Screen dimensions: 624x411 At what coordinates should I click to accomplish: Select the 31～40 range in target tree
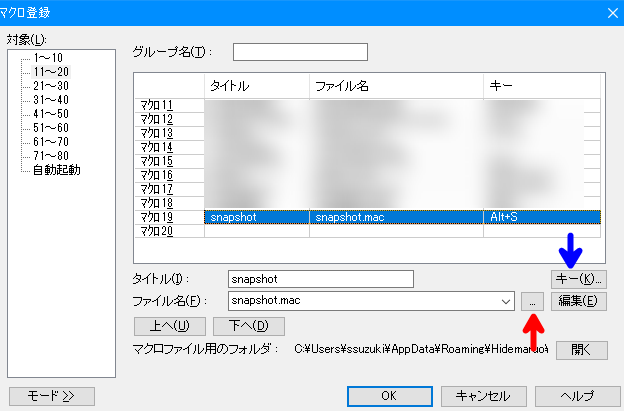coord(51,99)
